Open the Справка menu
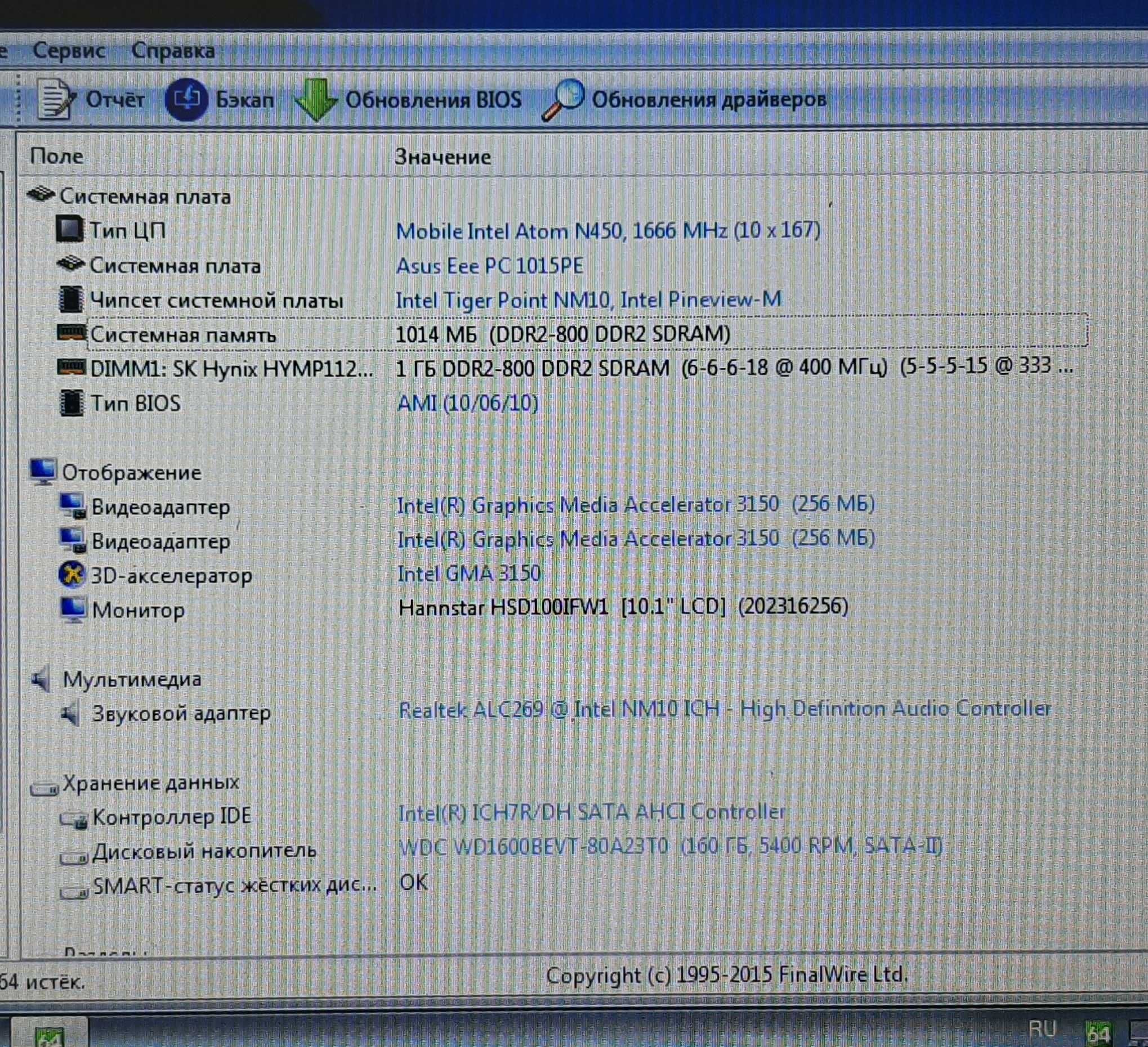 173,51
